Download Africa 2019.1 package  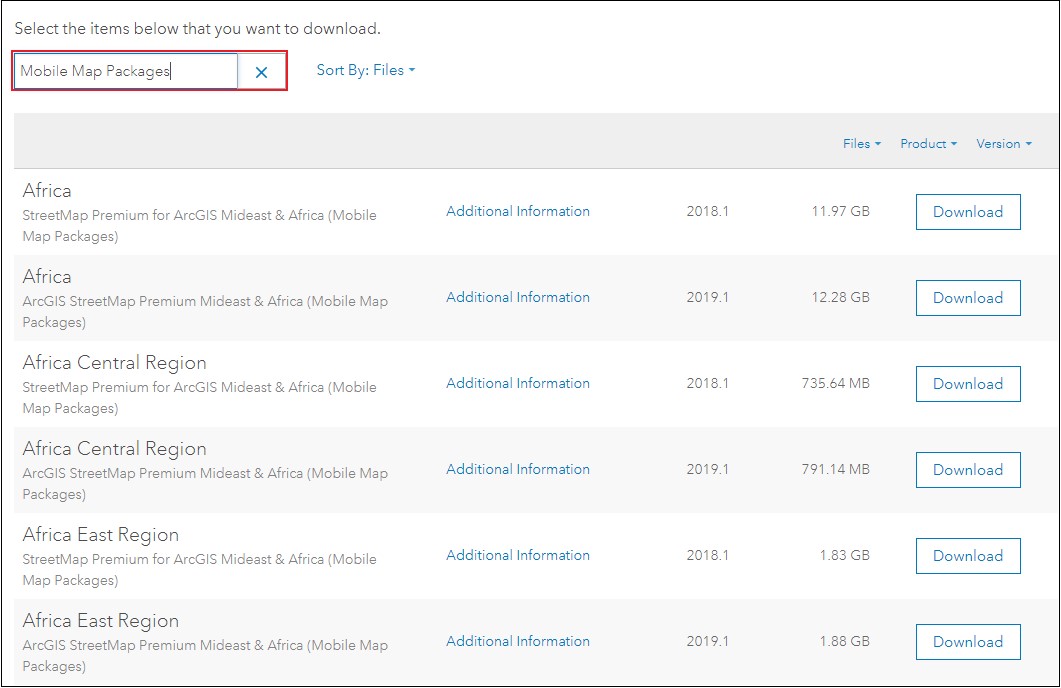pyautogui.click(x=968, y=298)
